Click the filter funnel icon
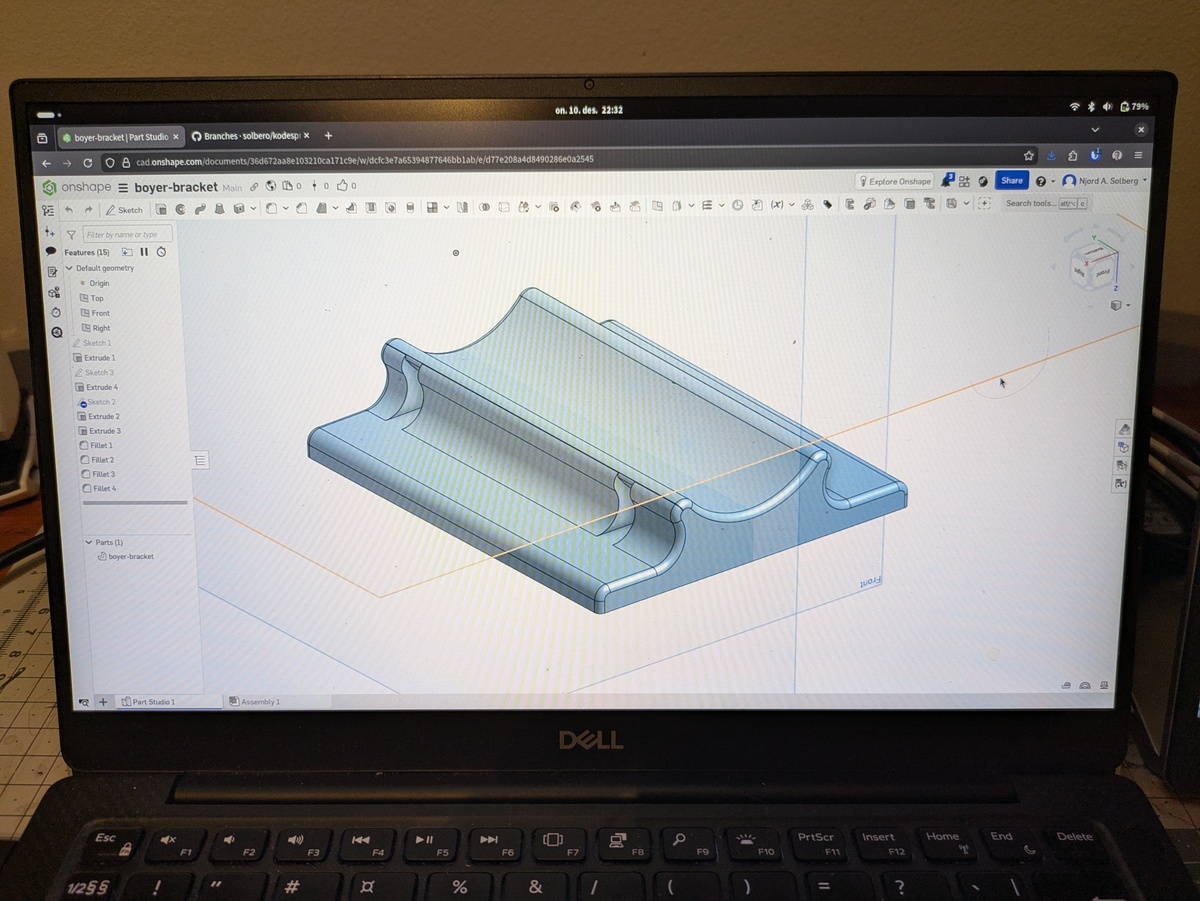1200x901 pixels. coord(71,235)
